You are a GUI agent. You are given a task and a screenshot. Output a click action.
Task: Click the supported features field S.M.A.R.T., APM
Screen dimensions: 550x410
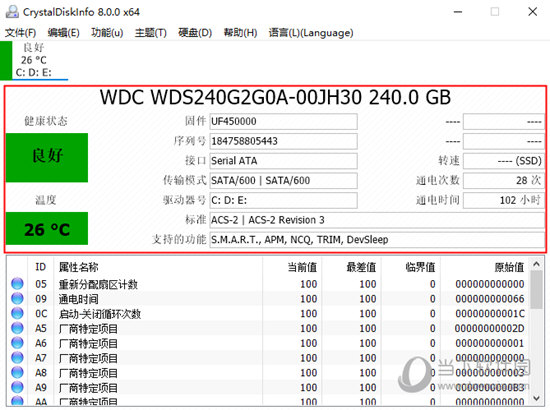(377, 240)
